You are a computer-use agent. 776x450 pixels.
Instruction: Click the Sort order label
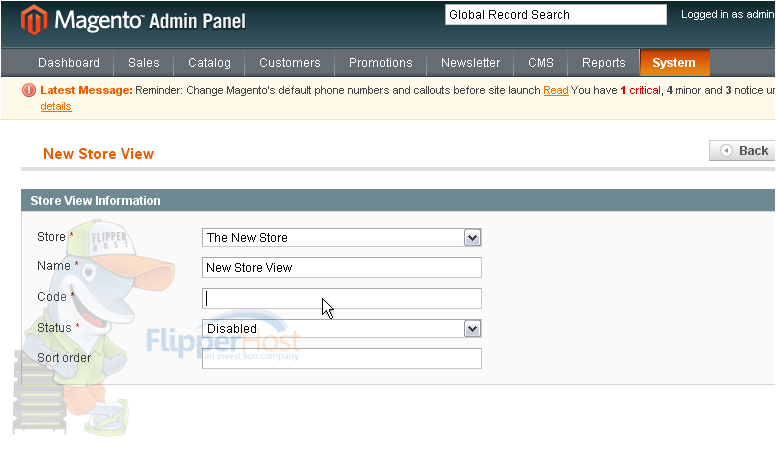pyautogui.click(x=64, y=358)
